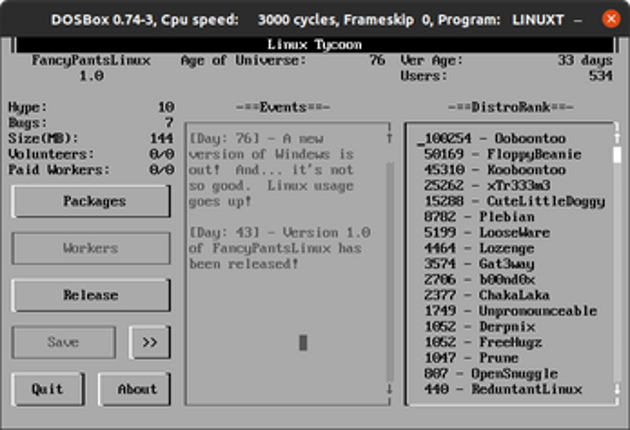Click the DistroRank panel header
The width and height of the screenshot is (630, 430).
point(511,107)
